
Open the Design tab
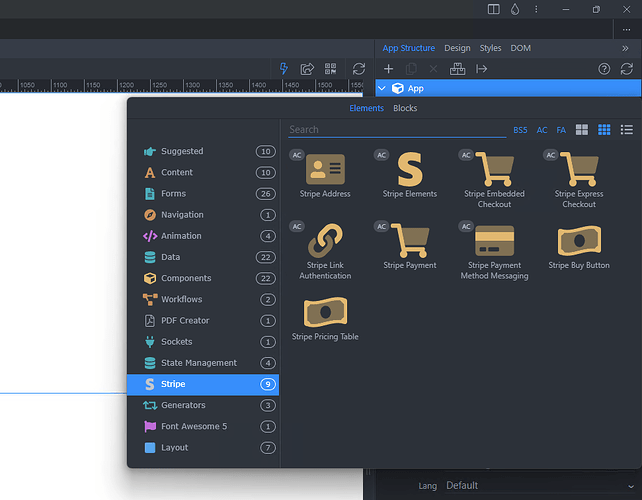[457, 48]
